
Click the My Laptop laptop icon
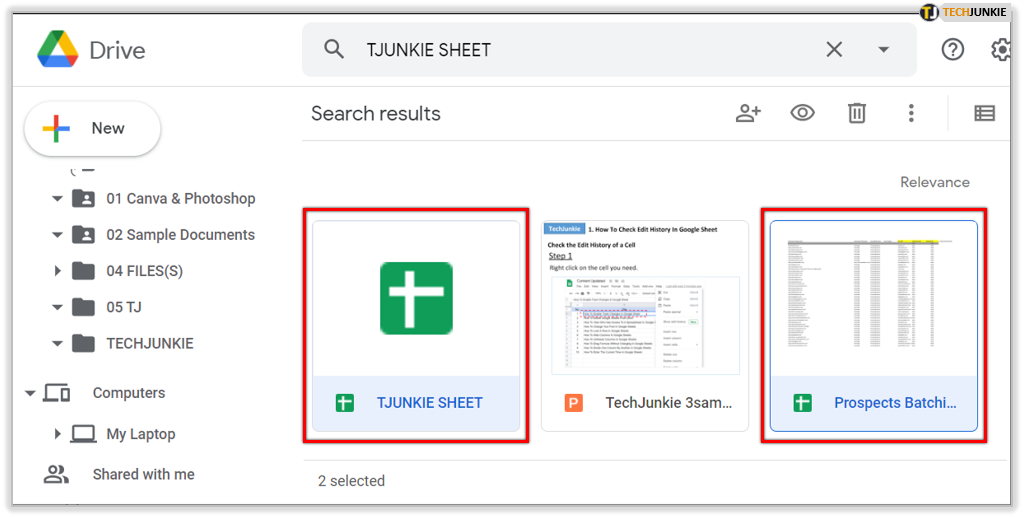coord(84,434)
